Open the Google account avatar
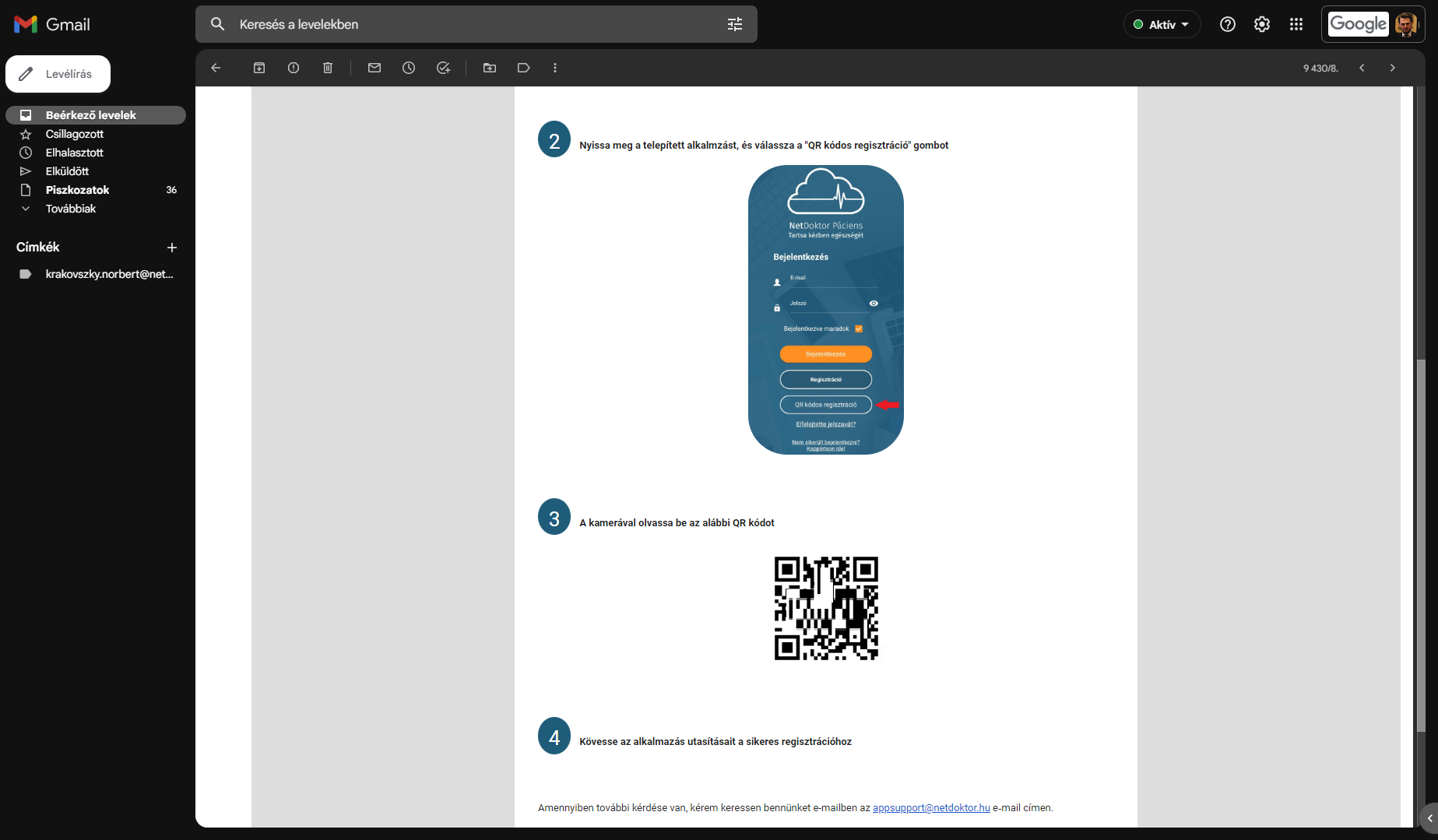The image size is (1438, 840). [1406, 24]
